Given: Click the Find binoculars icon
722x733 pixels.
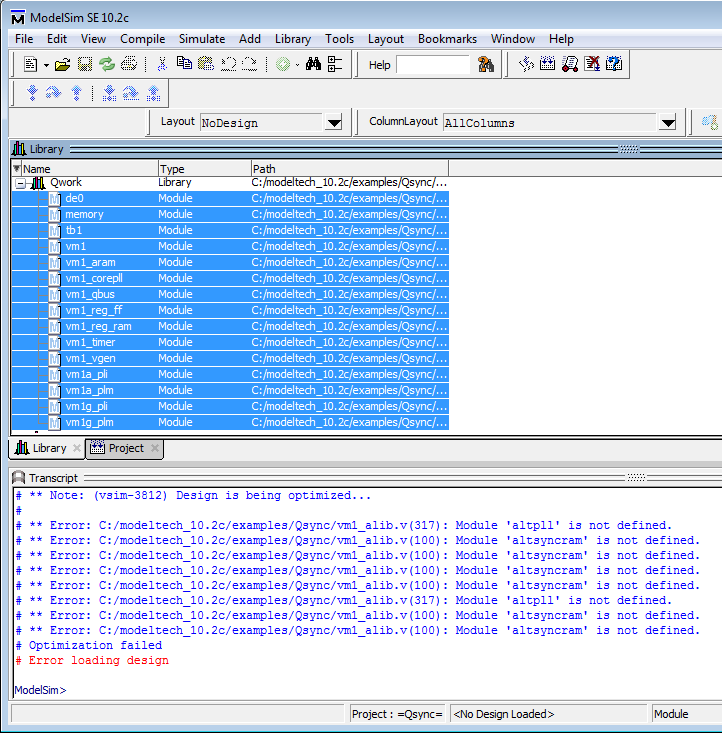Looking at the screenshot, I should point(313,65).
